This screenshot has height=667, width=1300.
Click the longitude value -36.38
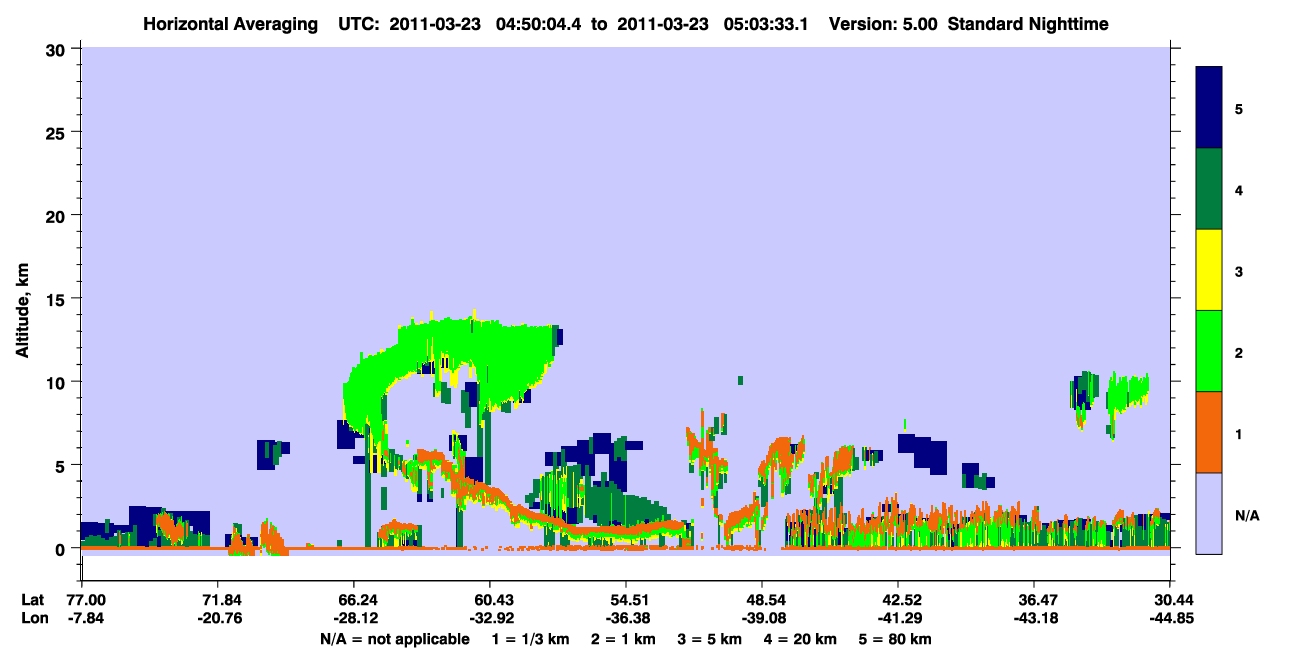pos(626,617)
